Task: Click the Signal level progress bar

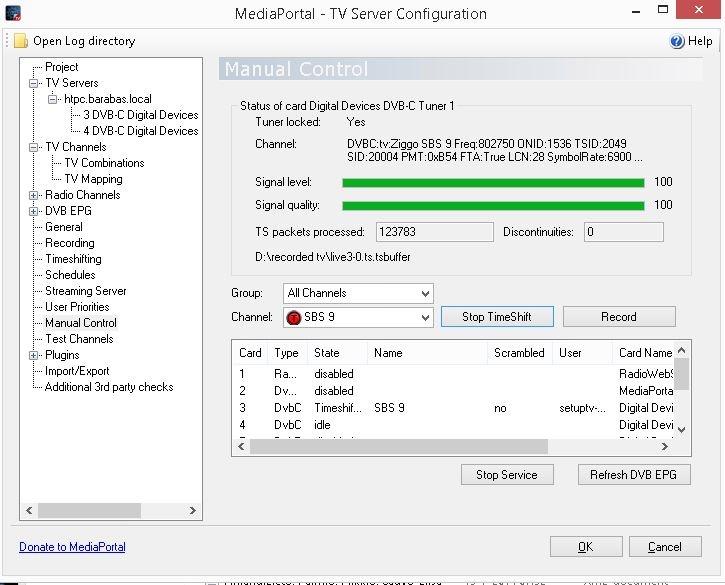Action: pyautogui.click(x=493, y=183)
